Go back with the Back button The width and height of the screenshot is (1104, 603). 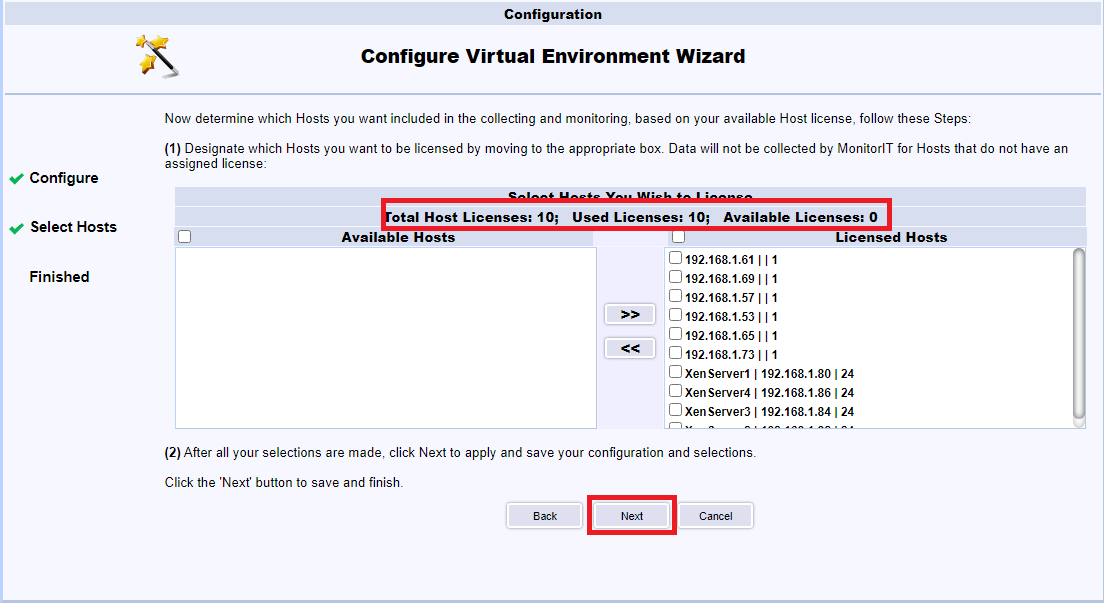click(x=545, y=516)
